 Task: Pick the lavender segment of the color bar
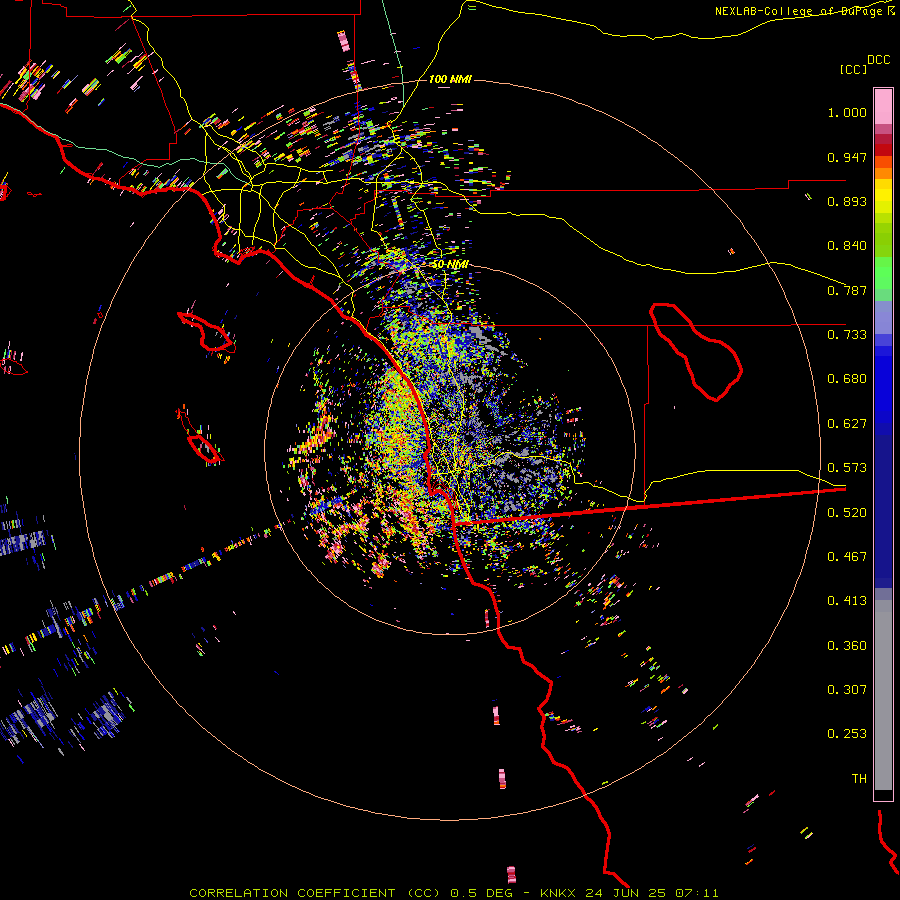coord(883,317)
